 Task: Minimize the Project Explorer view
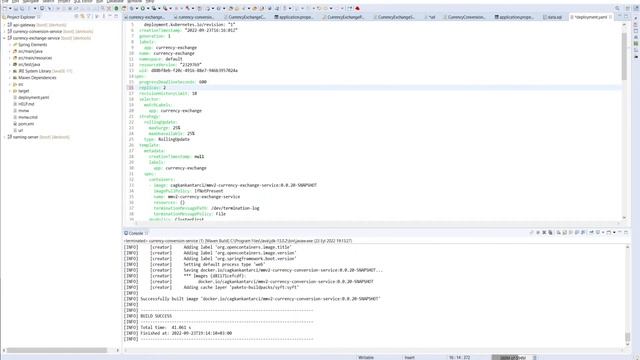pos(110,17)
